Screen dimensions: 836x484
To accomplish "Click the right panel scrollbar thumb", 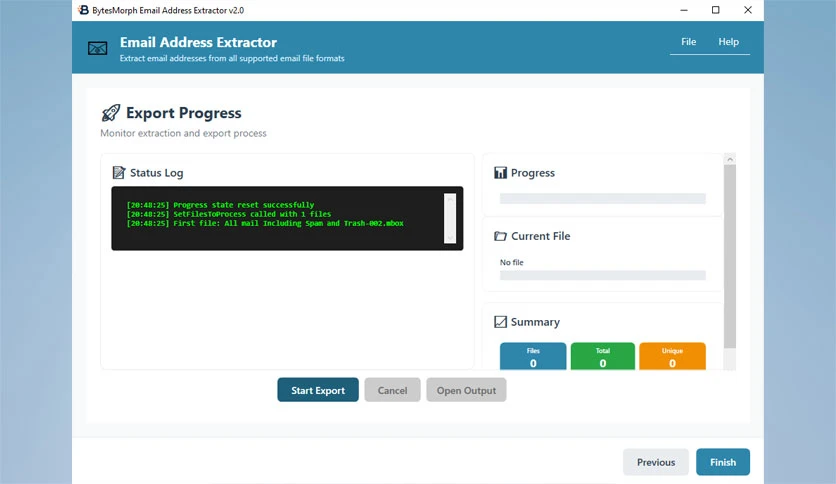I will (x=730, y=256).
